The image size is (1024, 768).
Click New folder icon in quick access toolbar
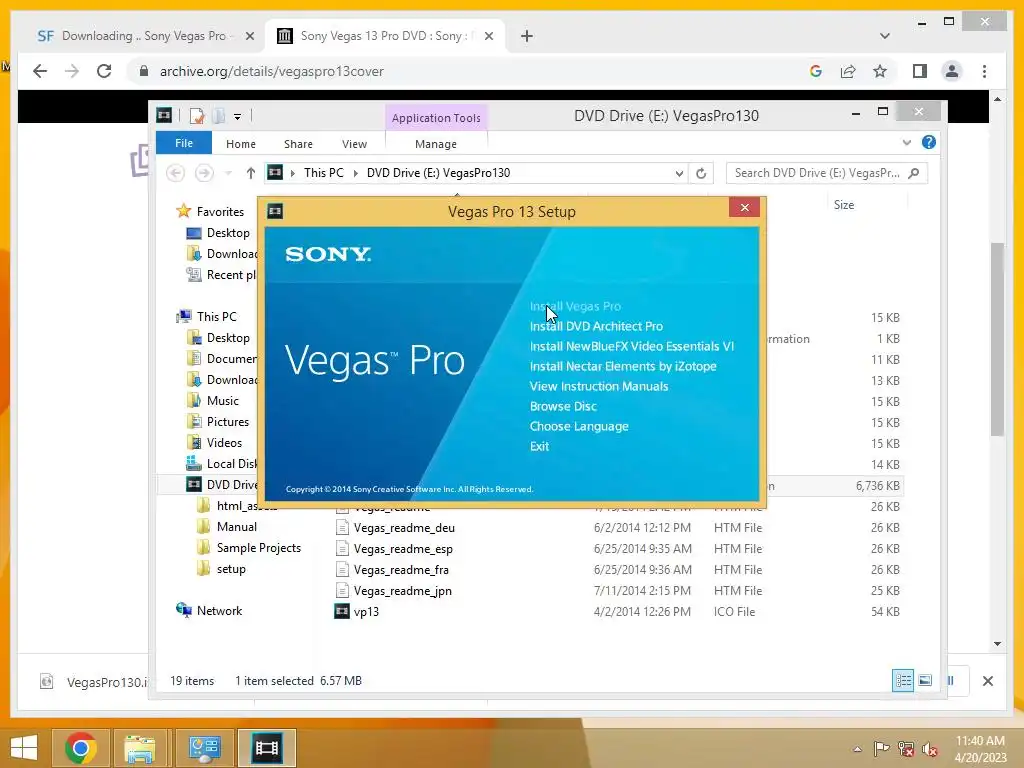[x=218, y=116]
